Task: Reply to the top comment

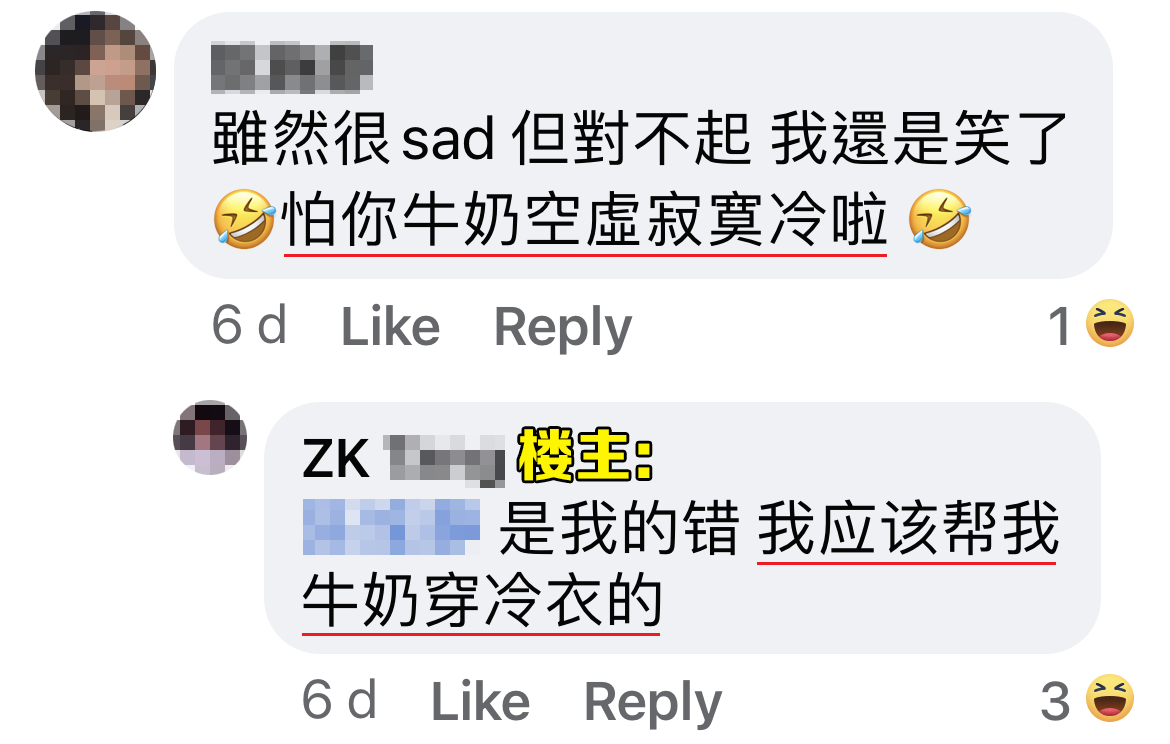Action: (x=563, y=328)
